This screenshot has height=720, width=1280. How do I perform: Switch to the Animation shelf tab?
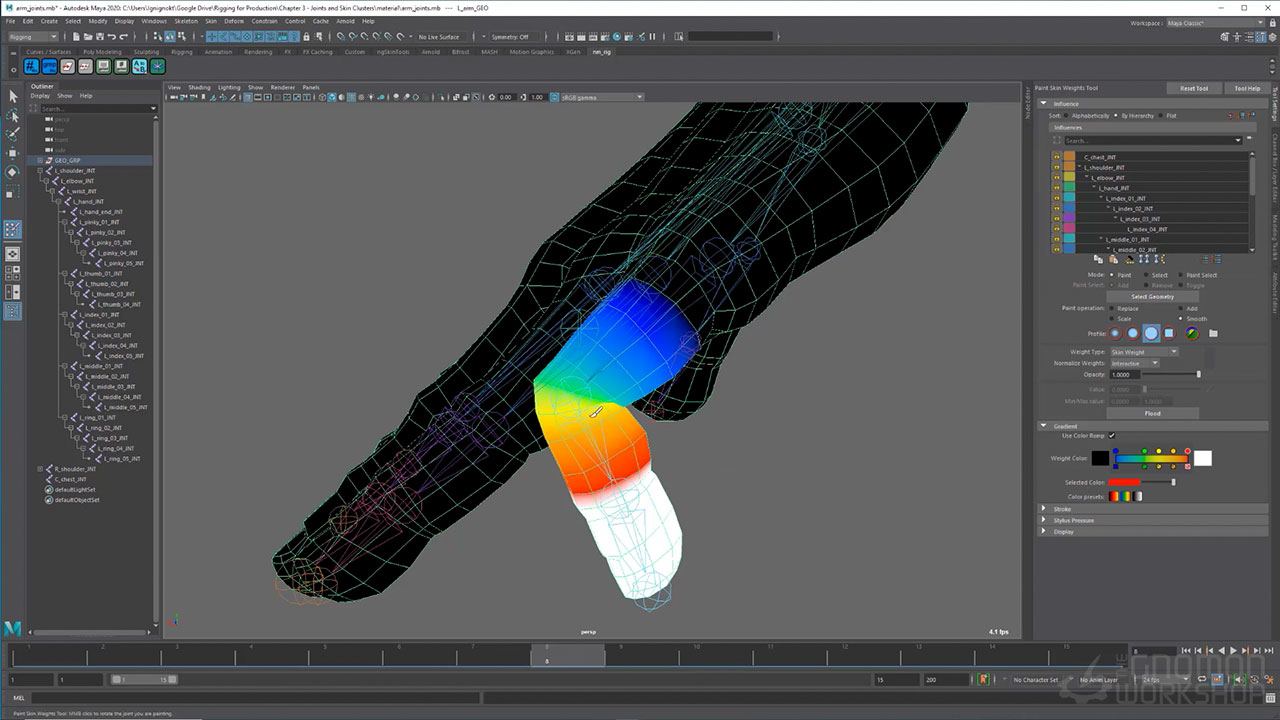(x=218, y=52)
